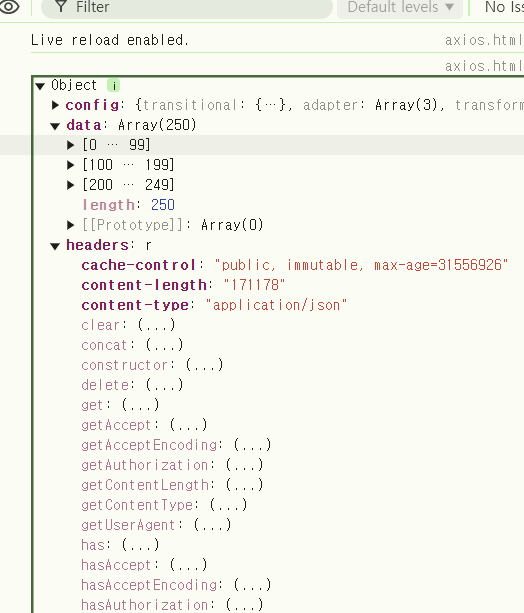
Task: Invoke the getUserAgent: (...) getter
Action: pos(212,525)
